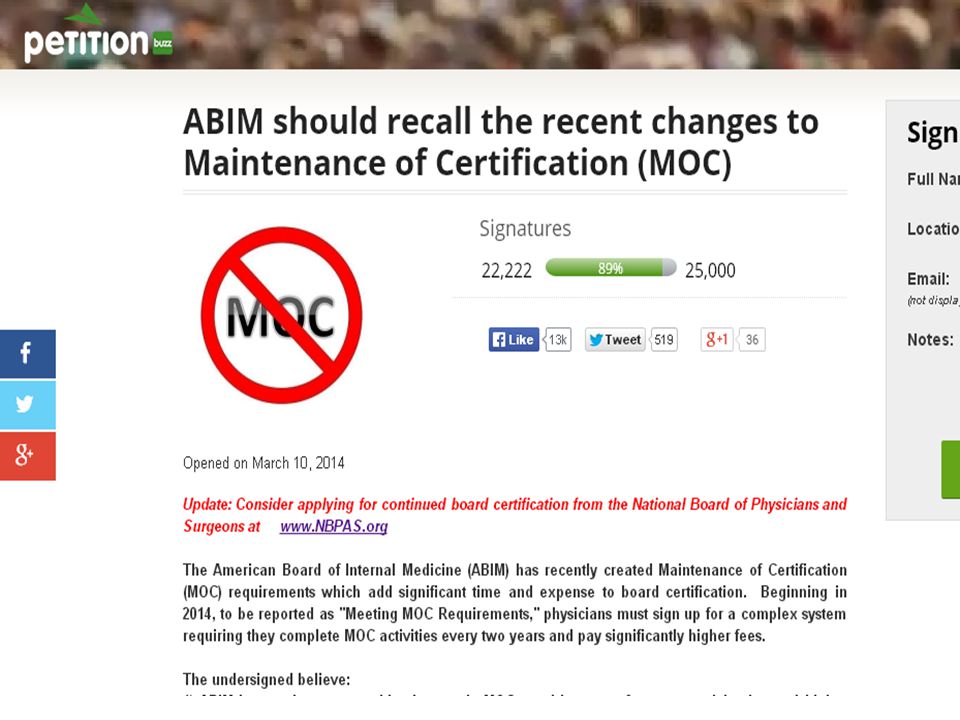Click the 22,222 signatures count

[x=506, y=271]
